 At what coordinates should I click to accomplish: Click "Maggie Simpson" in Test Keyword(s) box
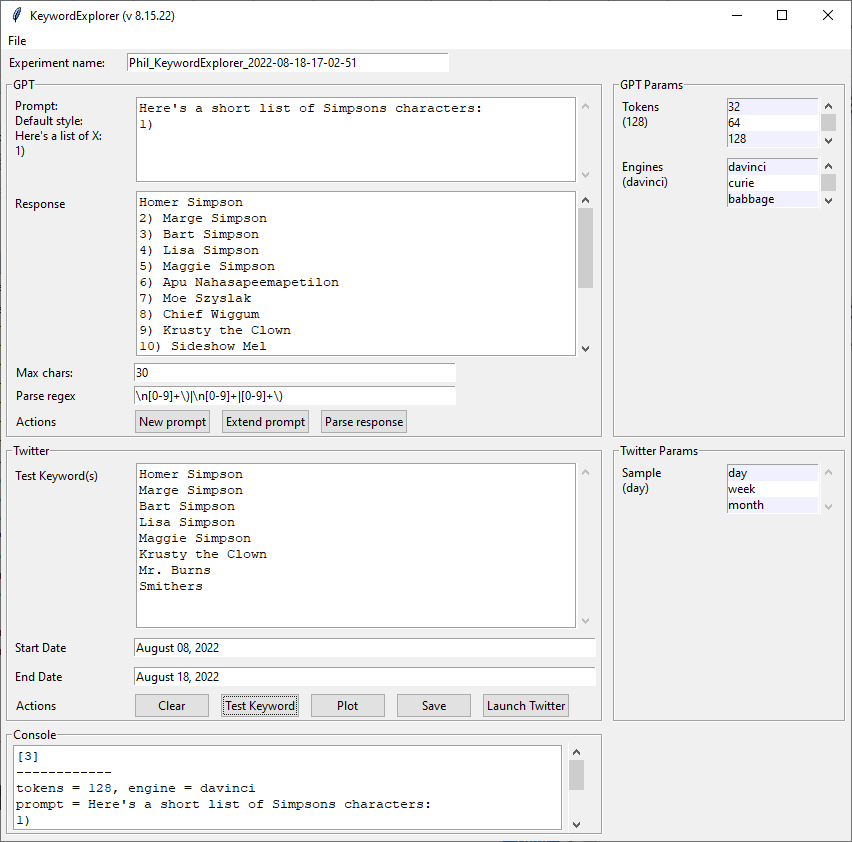(x=195, y=538)
